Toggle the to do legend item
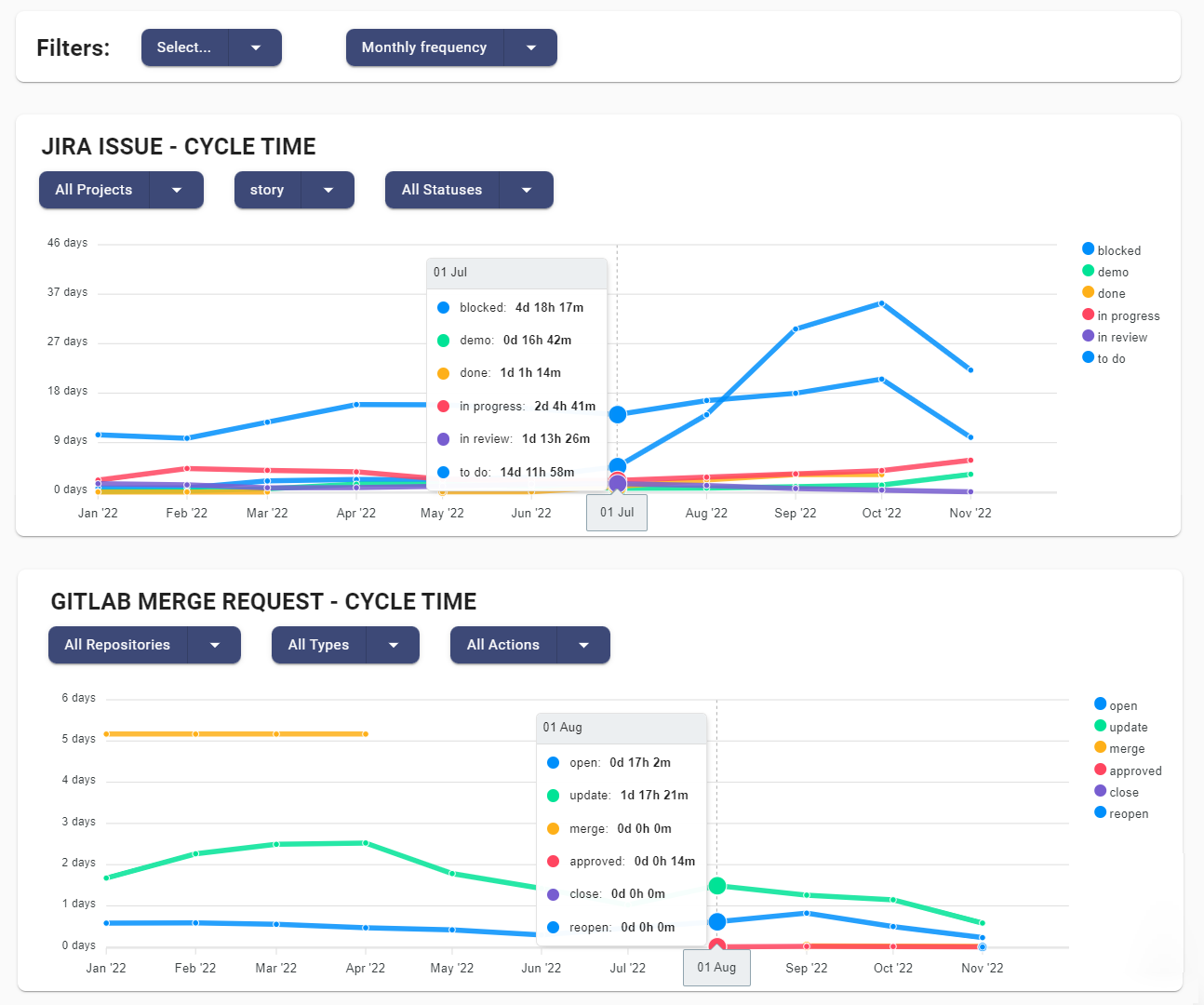This screenshot has width=1204, height=1005. point(1111,358)
